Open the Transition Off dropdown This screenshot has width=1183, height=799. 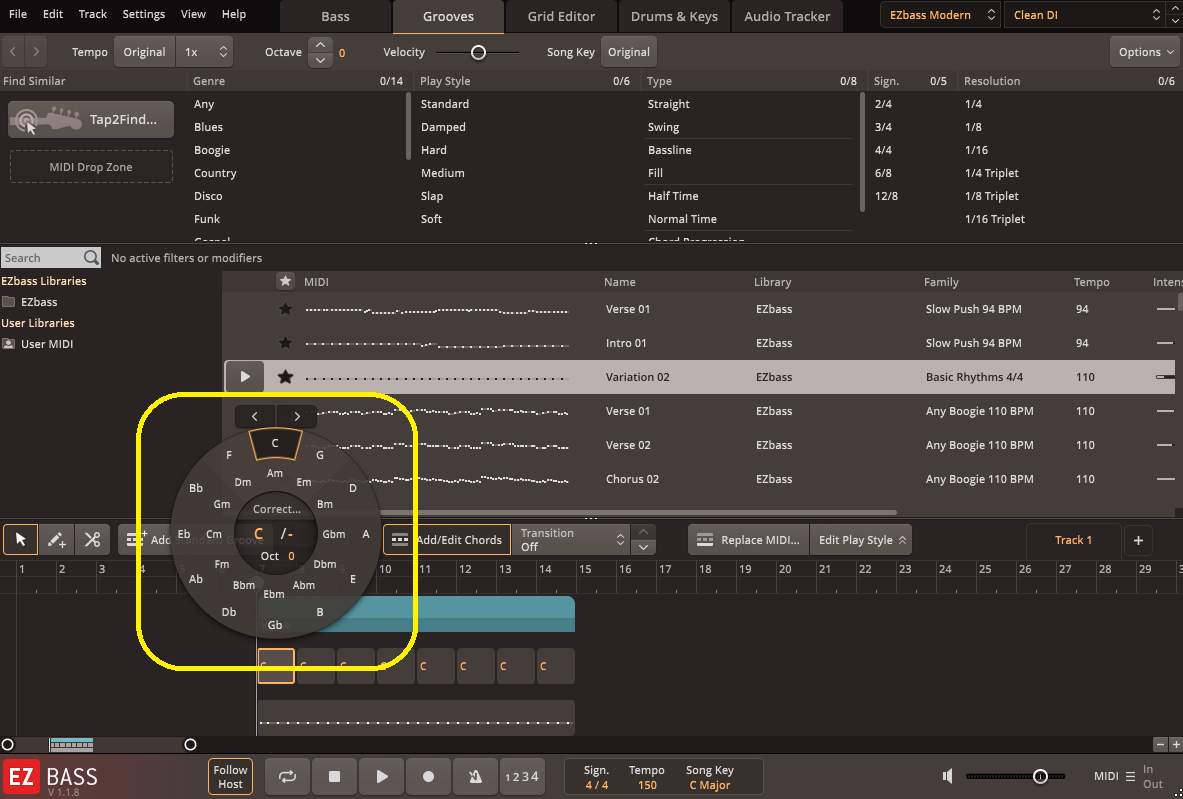coord(570,539)
